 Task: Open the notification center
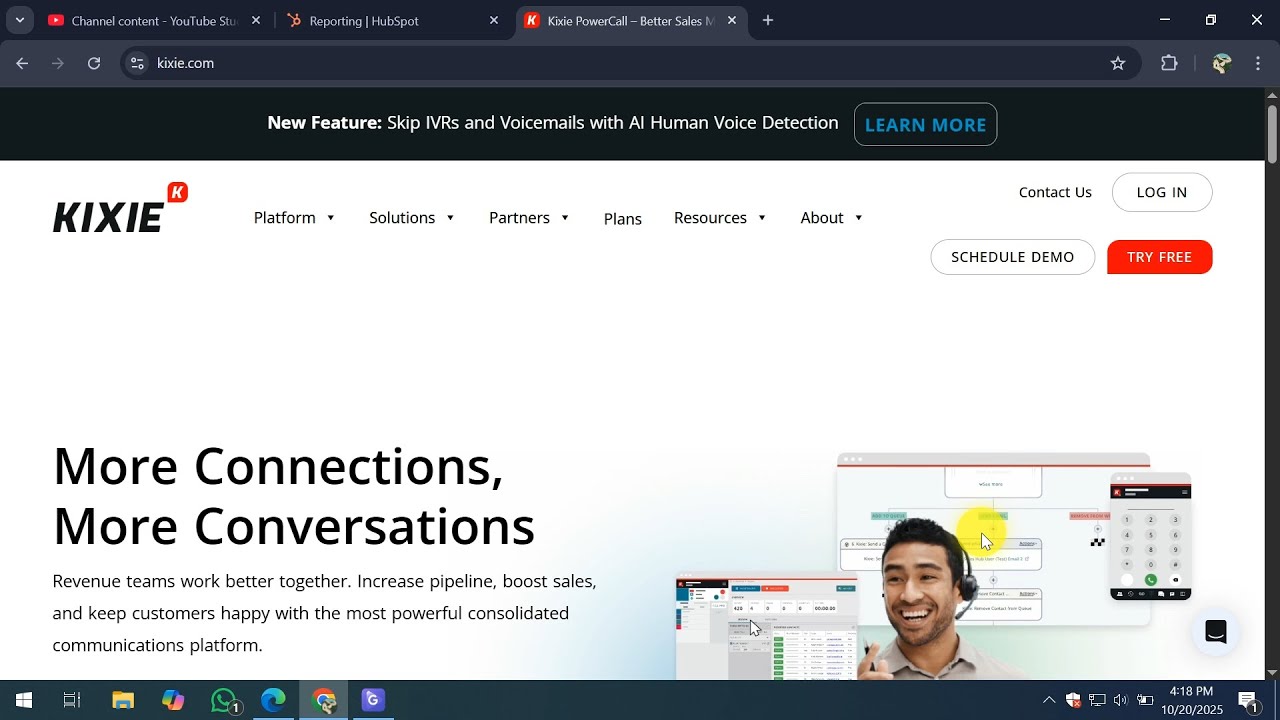pyautogui.click(x=1249, y=701)
